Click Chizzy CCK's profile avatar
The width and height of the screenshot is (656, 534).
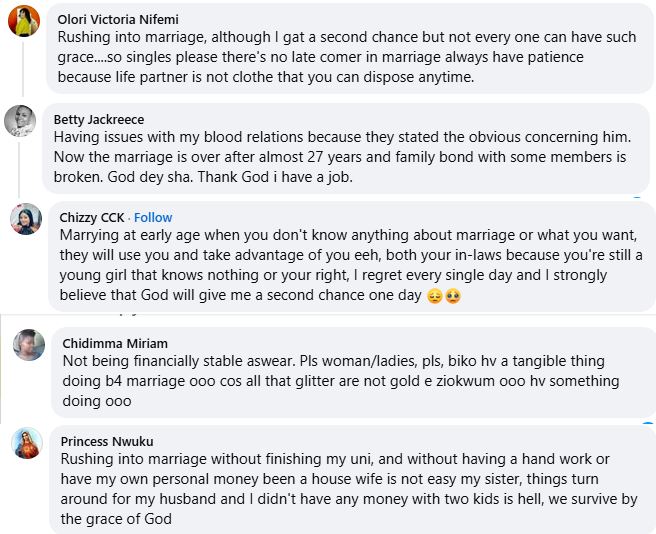pyautogui.click(x=25, y=219)
